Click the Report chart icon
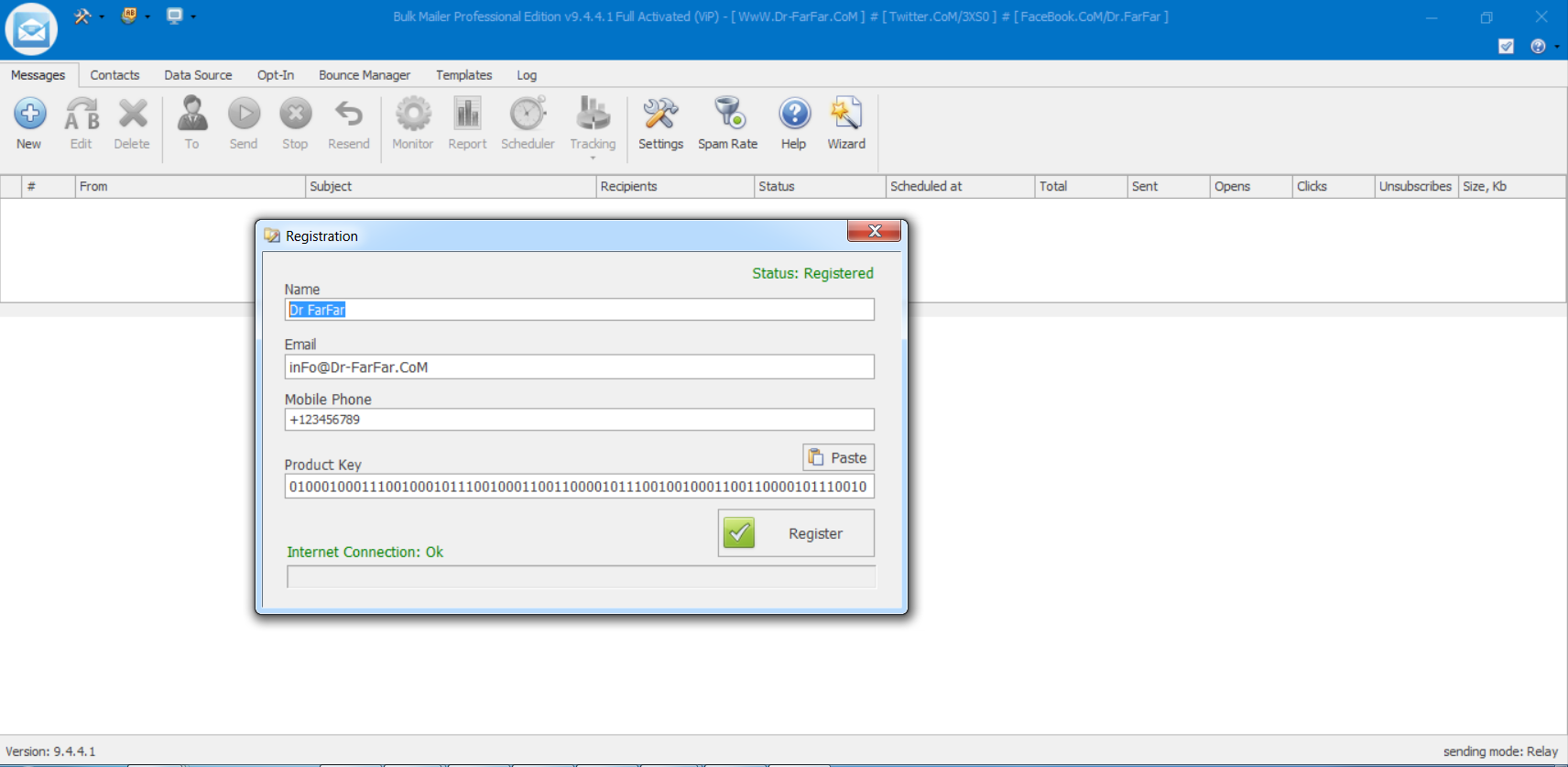The image size is (1568, 767). [467, 115]
